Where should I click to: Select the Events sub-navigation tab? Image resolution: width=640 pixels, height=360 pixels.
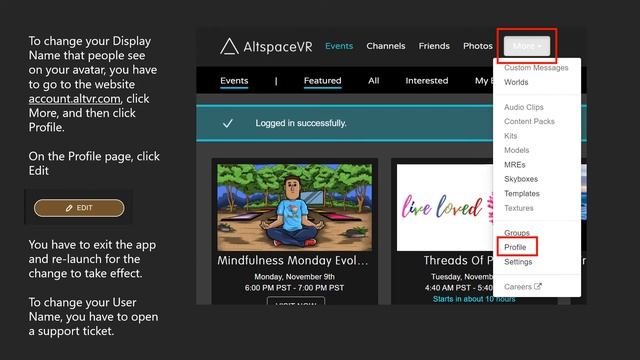point(234,81)
